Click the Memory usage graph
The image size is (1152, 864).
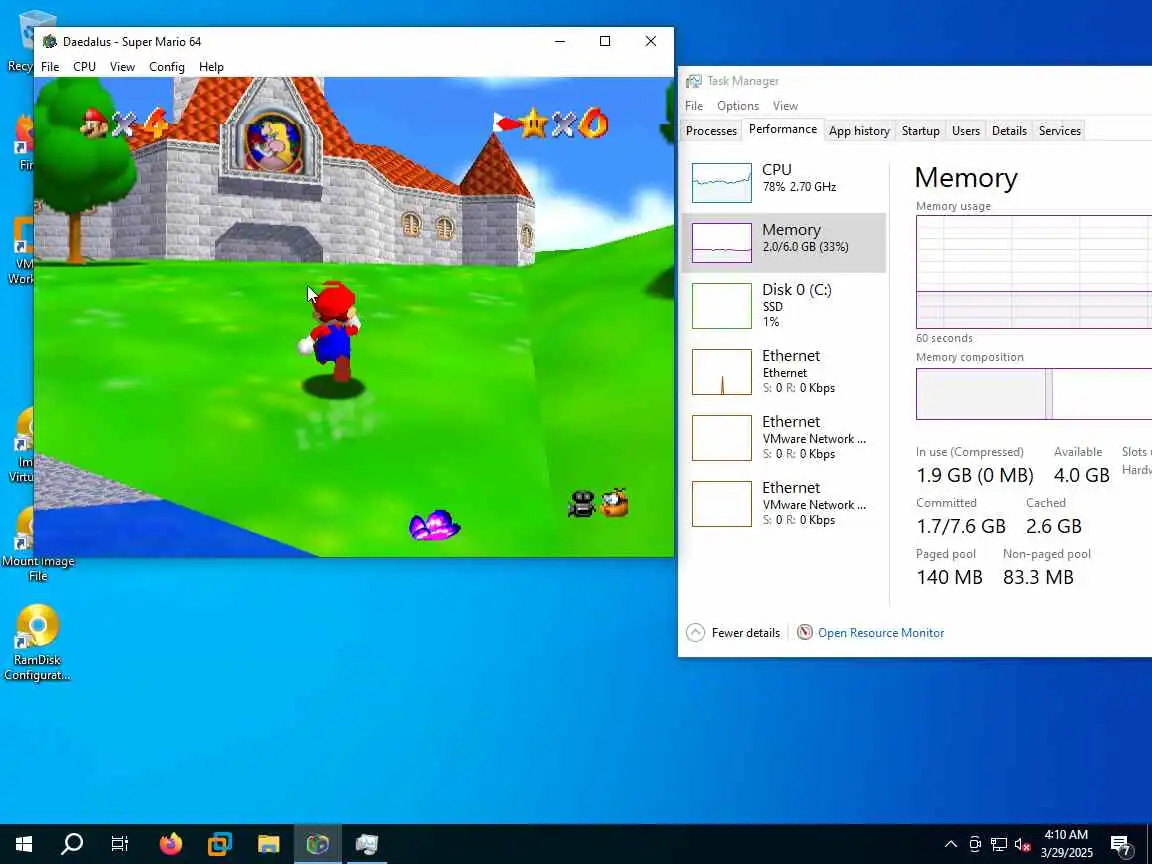[1034, 272]
